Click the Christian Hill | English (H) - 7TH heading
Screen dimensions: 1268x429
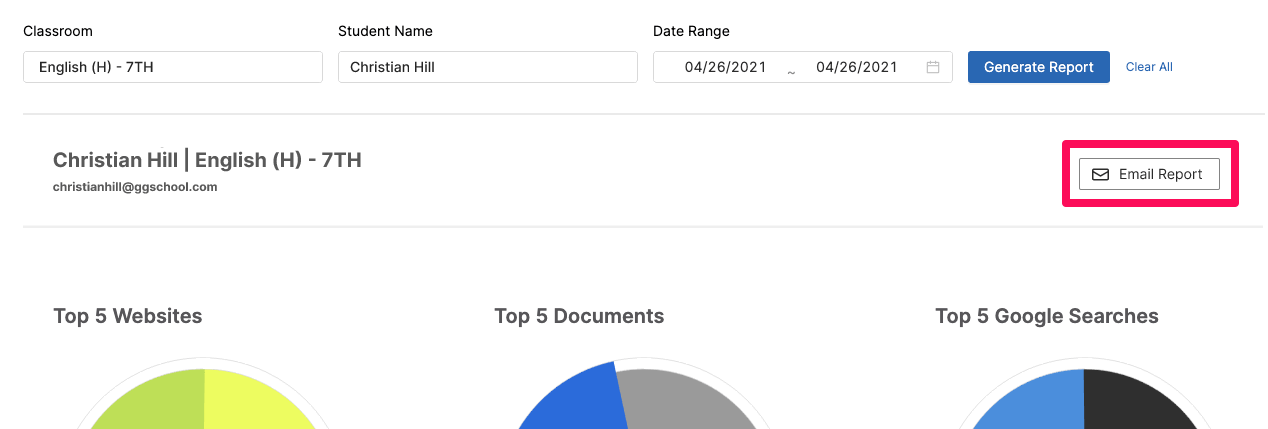pyautogui.click(x=207, y=160)
